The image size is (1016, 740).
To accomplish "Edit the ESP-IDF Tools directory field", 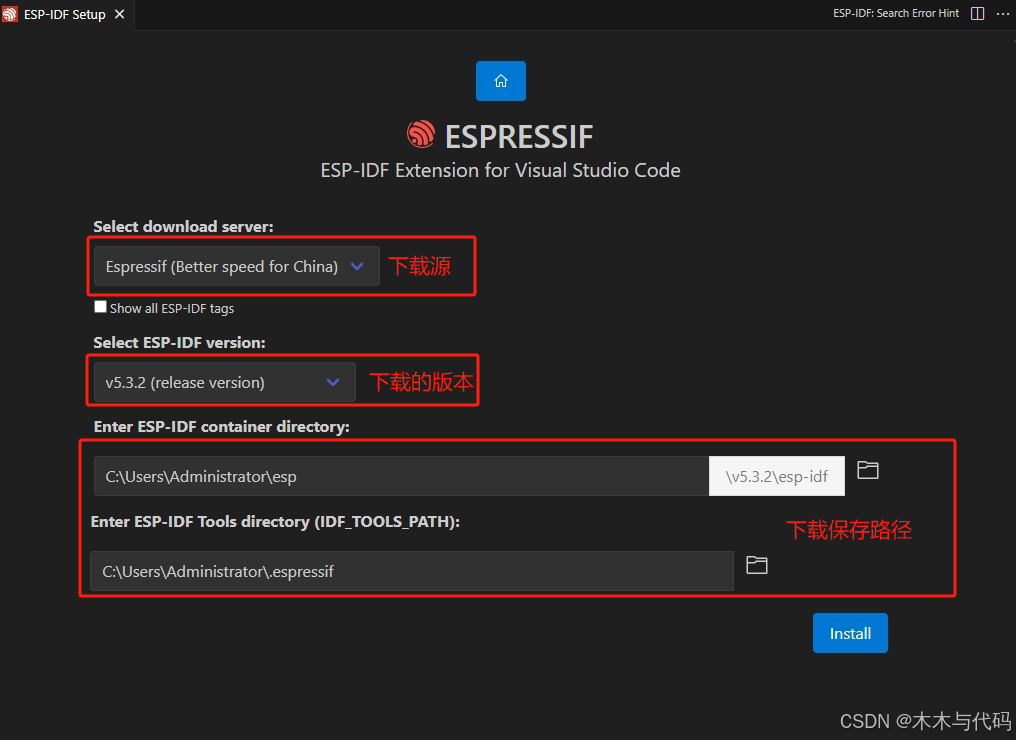I will [x=411, y=571].
